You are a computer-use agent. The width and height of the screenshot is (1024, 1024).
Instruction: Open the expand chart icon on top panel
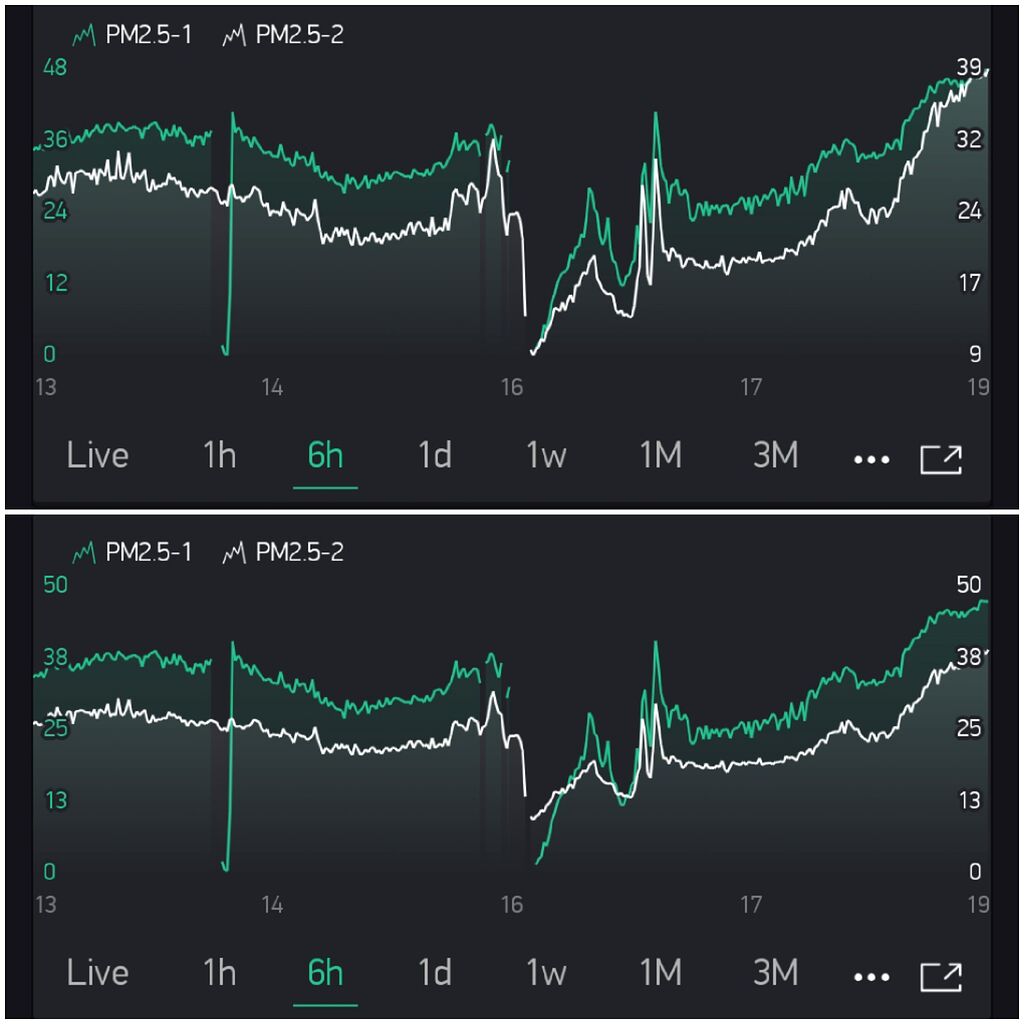tap(941, 456)
